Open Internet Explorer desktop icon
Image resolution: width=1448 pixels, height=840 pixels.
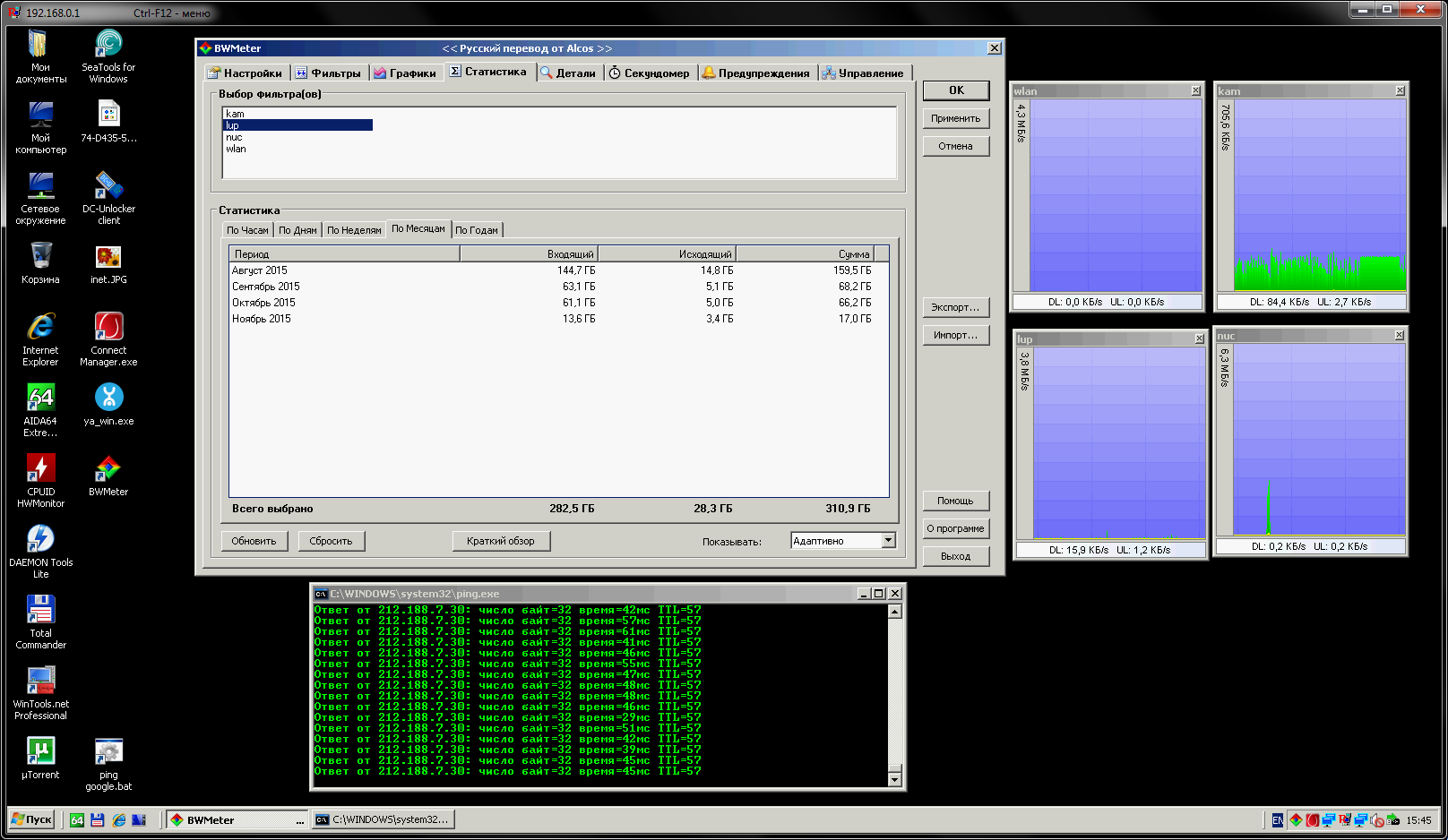click(x=40, y=339)
